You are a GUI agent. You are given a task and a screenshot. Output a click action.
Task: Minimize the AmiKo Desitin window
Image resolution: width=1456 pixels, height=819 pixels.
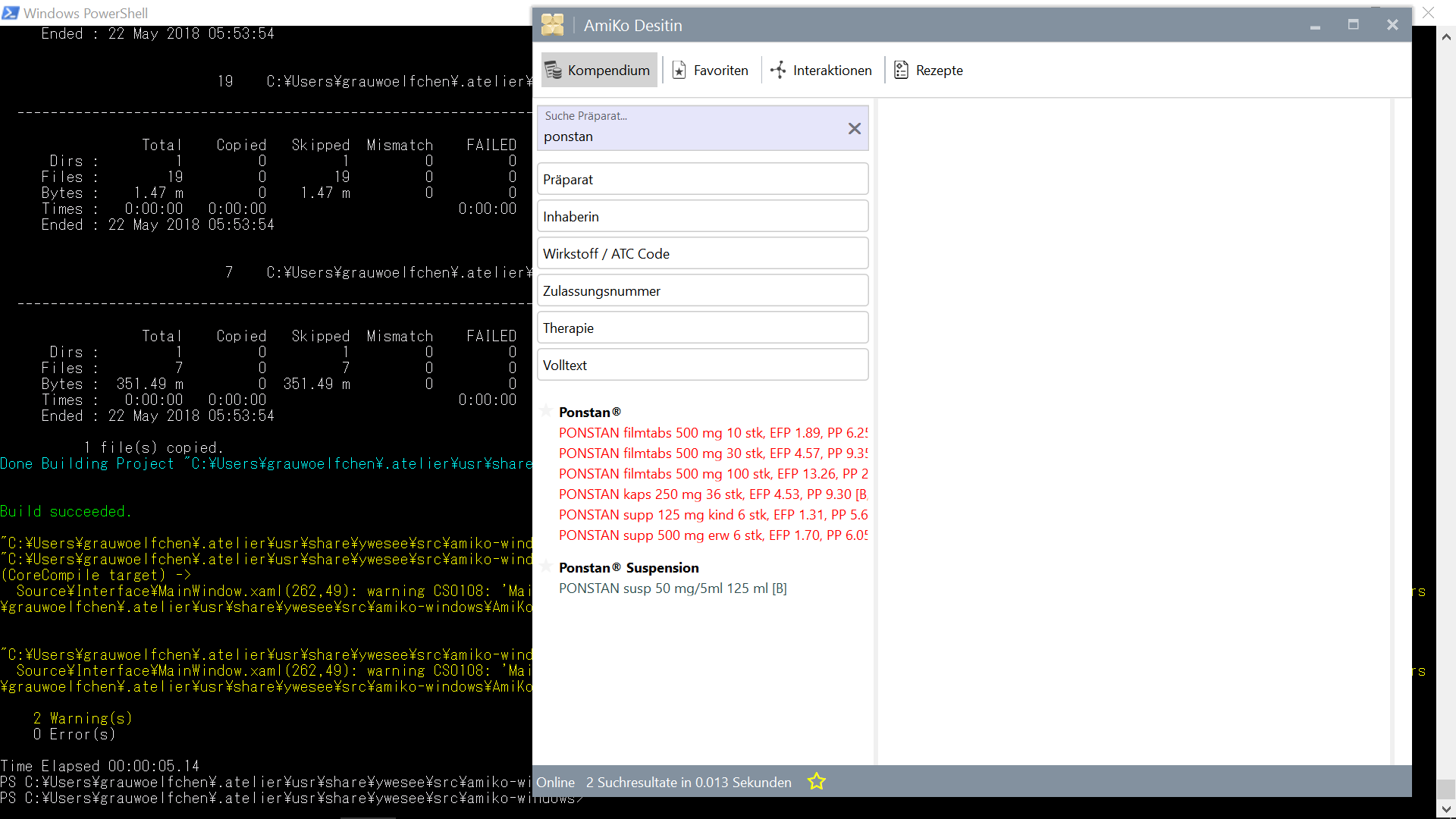[1315, 26]
